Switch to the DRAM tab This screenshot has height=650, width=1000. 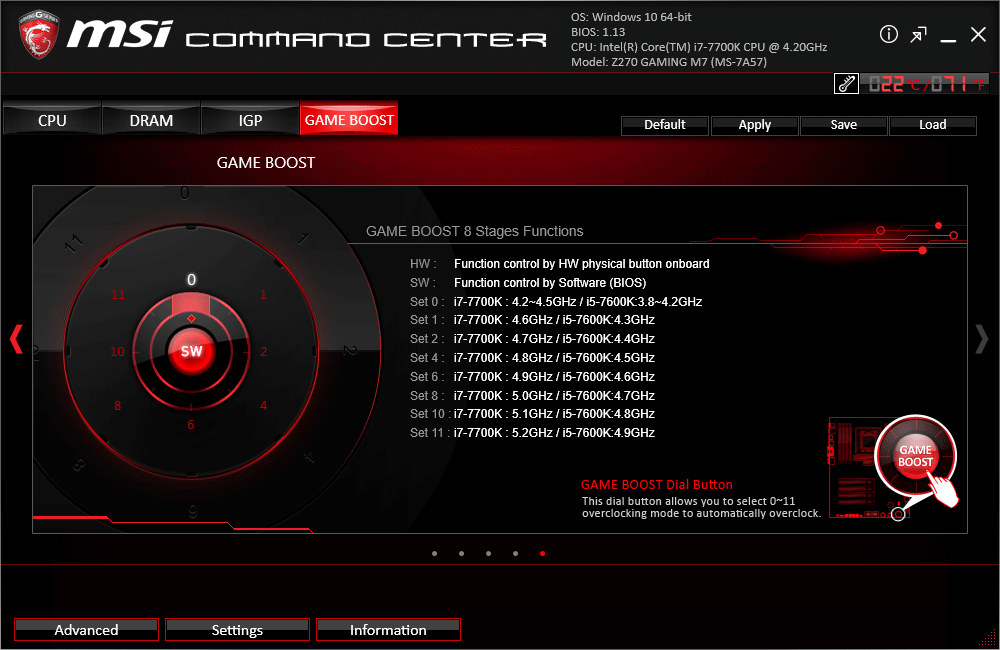click(x=150, y=119)
